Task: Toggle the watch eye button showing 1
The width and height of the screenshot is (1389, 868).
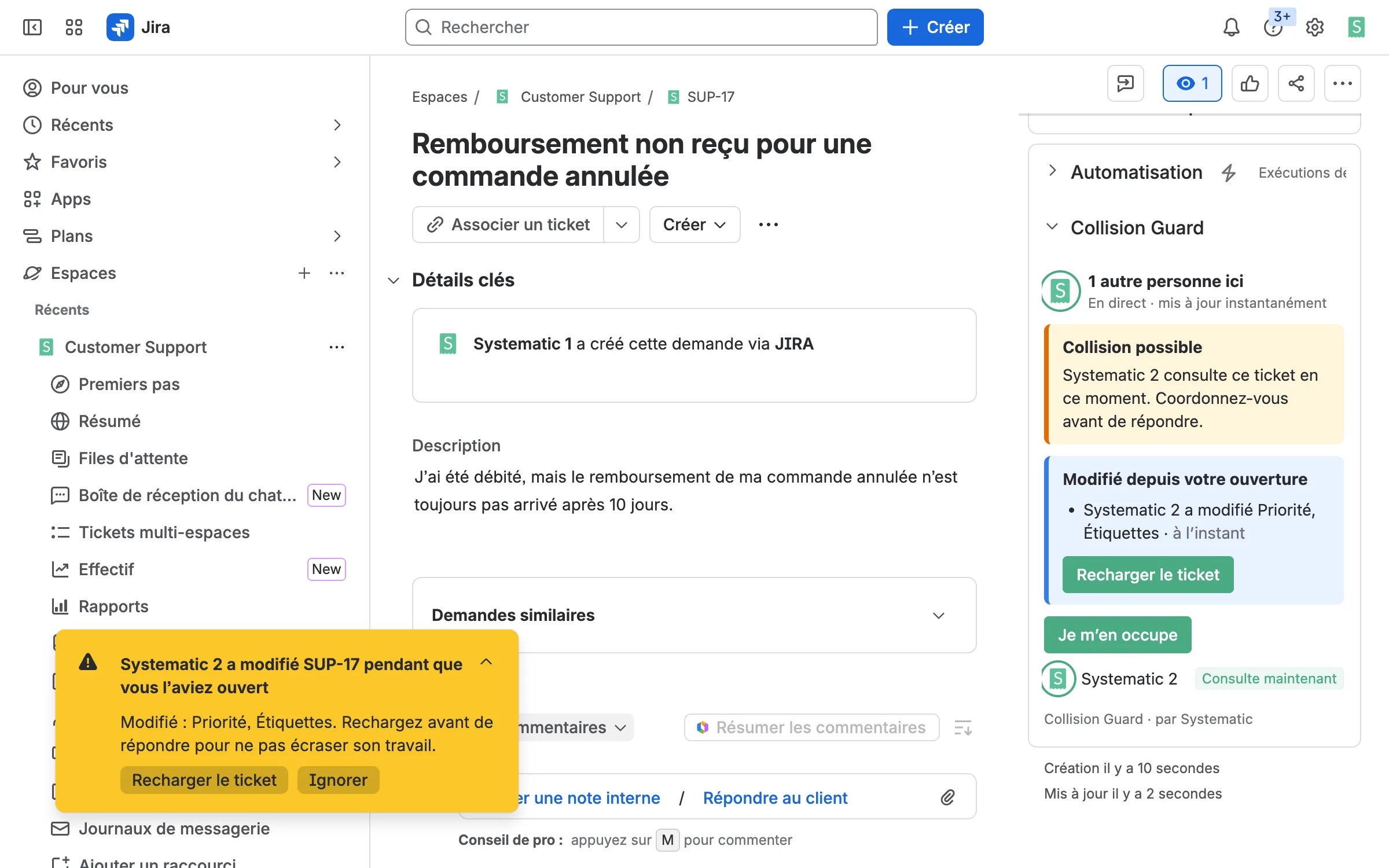Action: point(1192,83)
